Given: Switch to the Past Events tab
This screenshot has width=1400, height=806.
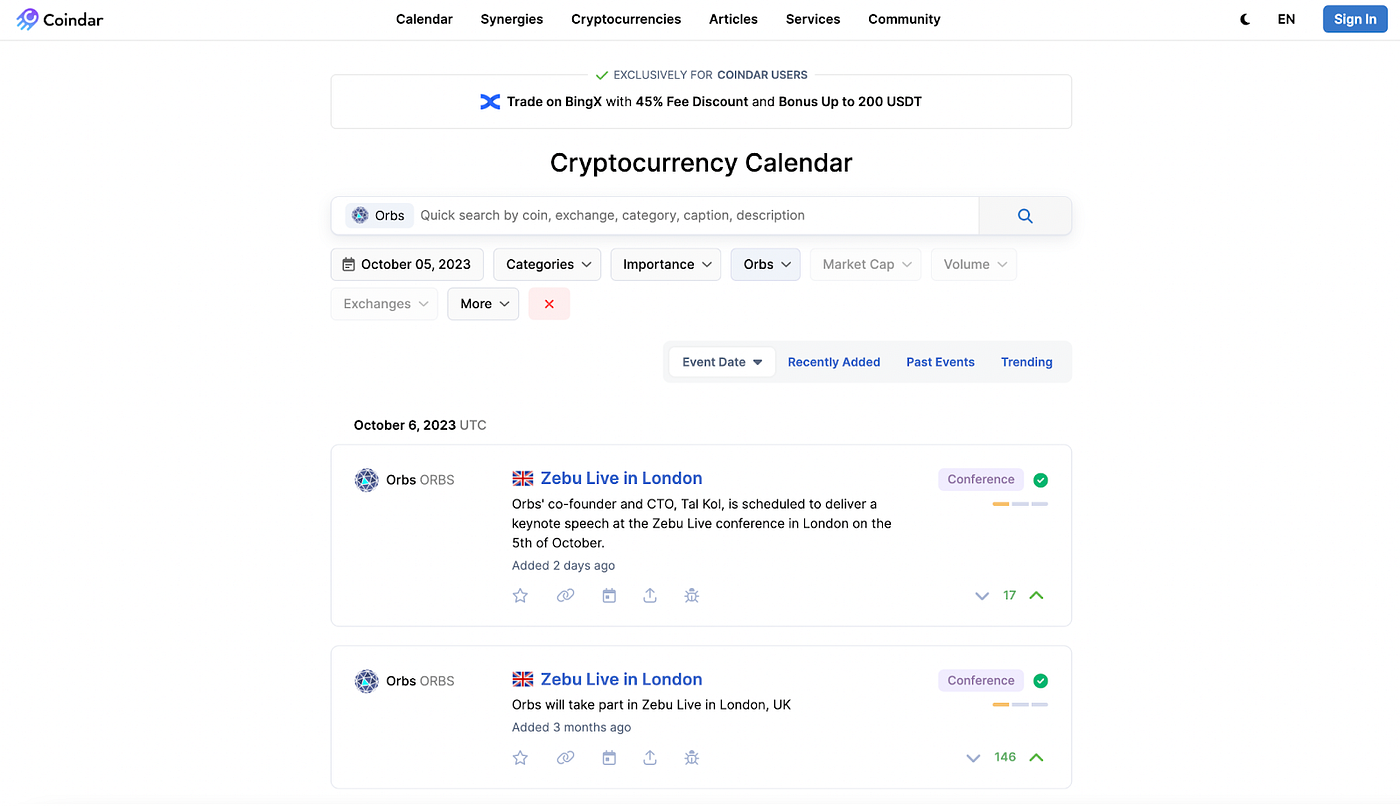Looking at the screenshot, I should coord(940,361).
